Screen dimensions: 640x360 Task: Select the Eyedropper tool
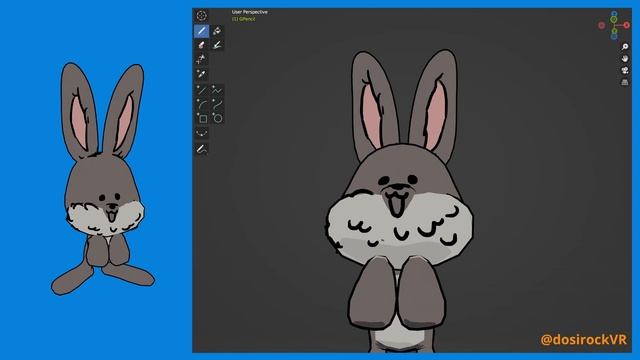(201, 74)
